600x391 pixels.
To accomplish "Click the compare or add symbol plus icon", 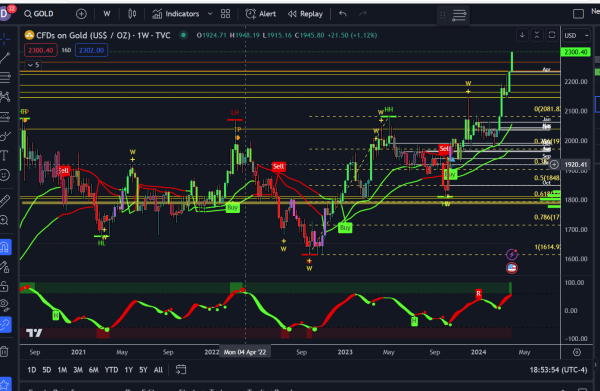I will tap(81, 14).
